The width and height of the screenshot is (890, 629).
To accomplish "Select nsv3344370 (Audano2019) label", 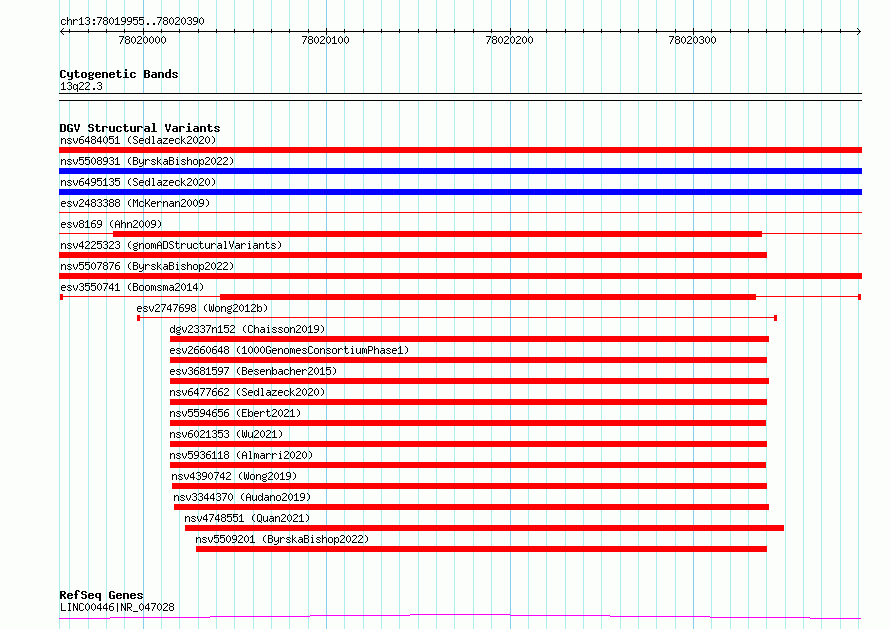I will point(242,497).
